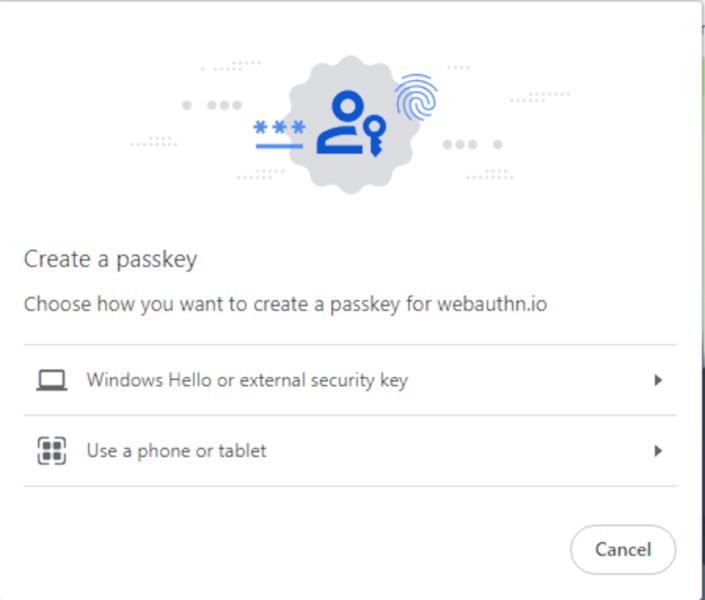Screen dimensions: 705x600
Task: Click the QR code phone icon
Action: (x=52, y=451)
